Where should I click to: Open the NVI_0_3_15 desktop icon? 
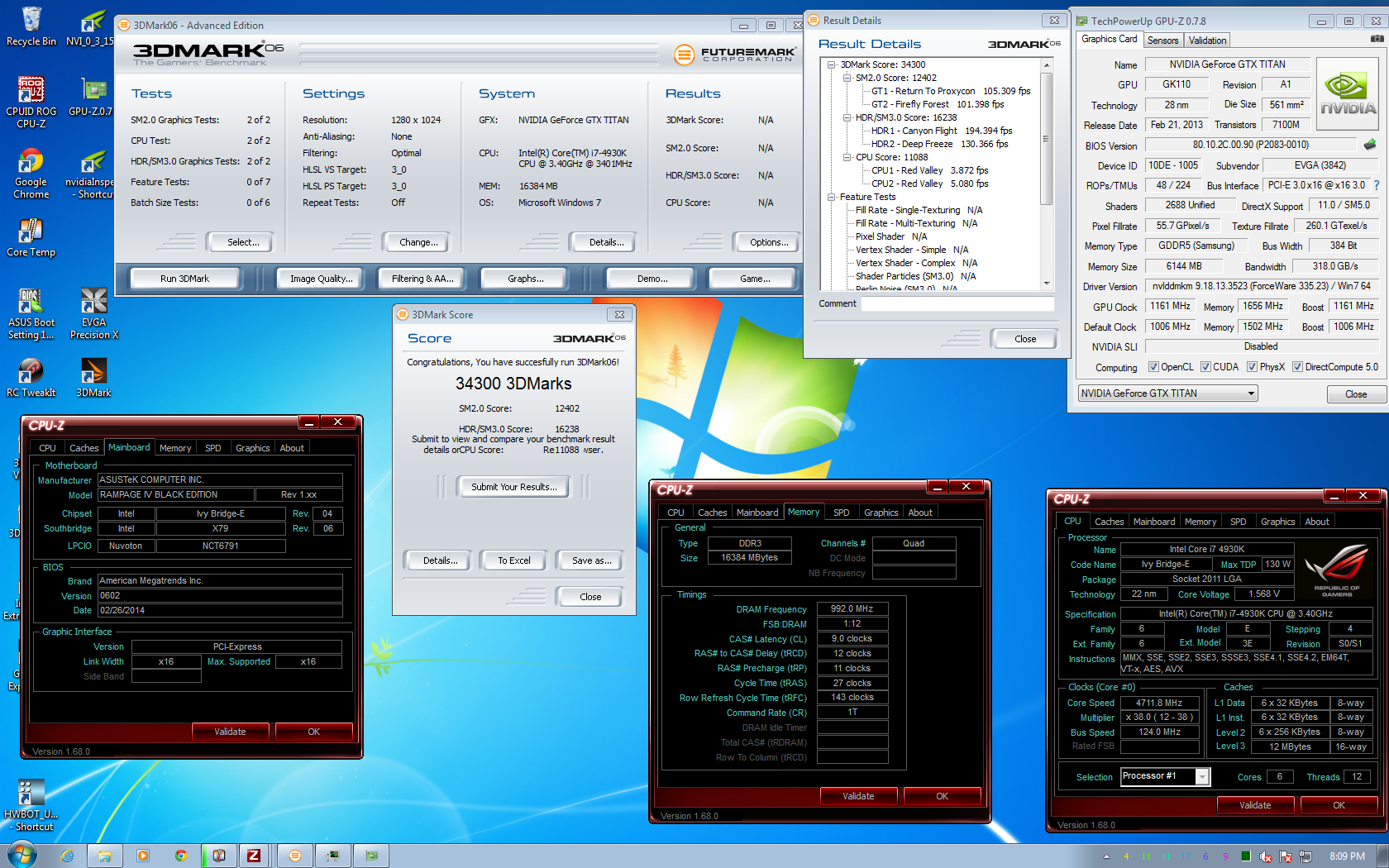click(x=91, y=26)
